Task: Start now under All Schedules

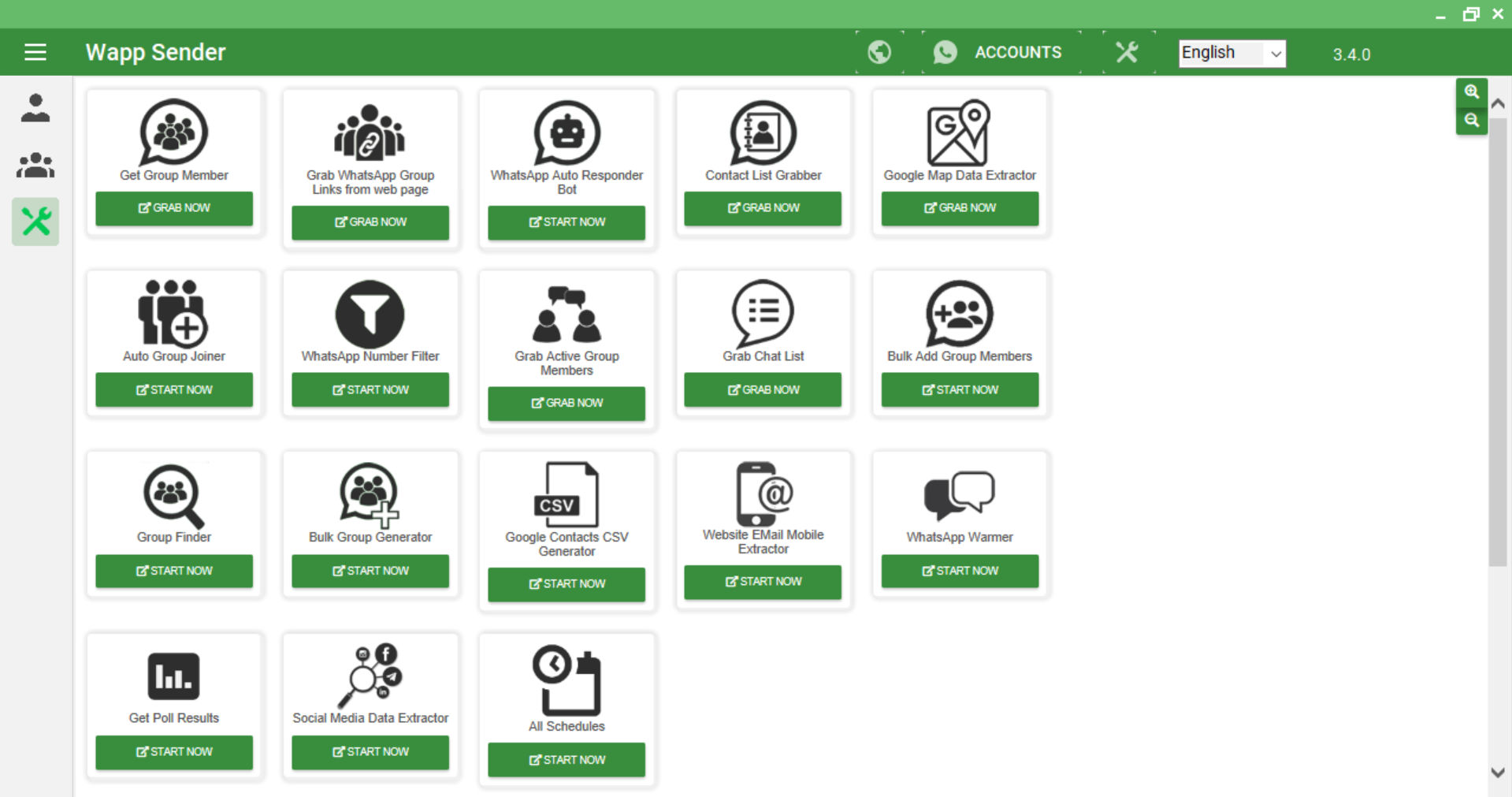Action: point(567,760)
